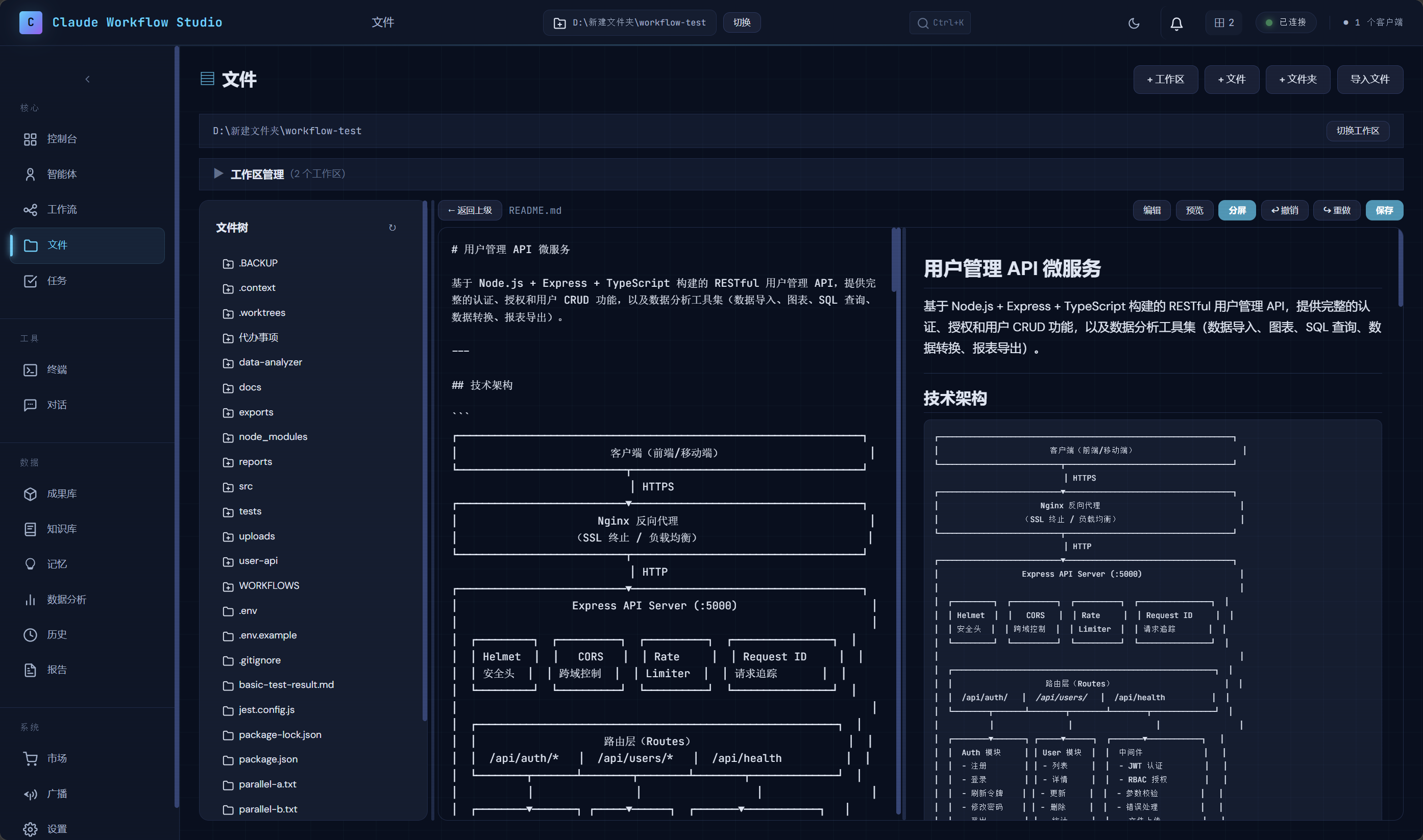Click the 市场 shopping cart icon
The width and height of the screenshot is (1423, 840).
click(31, 758)
